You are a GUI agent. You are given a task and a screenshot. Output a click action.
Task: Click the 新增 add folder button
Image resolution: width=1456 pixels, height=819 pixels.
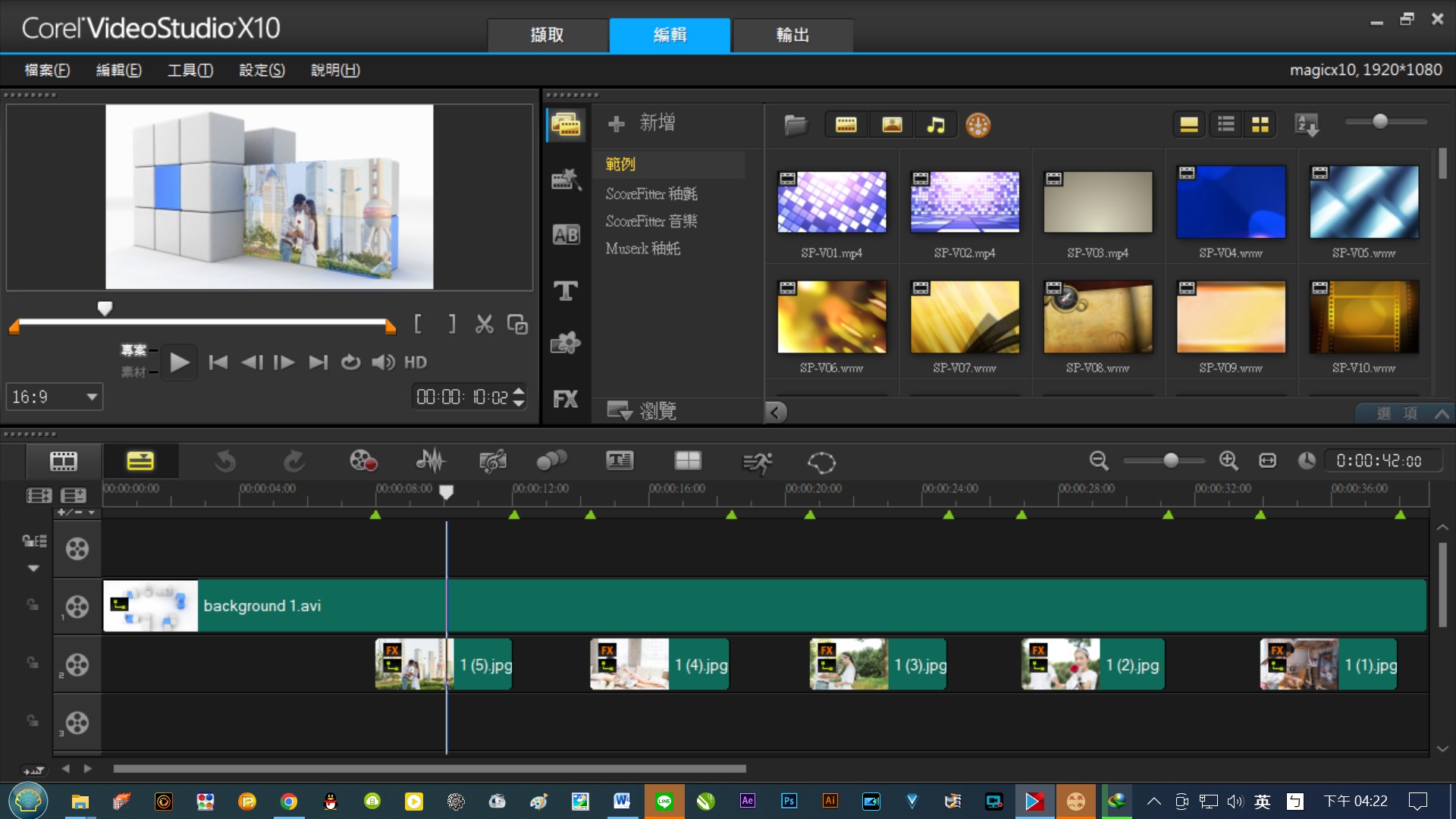coord(642,123)
